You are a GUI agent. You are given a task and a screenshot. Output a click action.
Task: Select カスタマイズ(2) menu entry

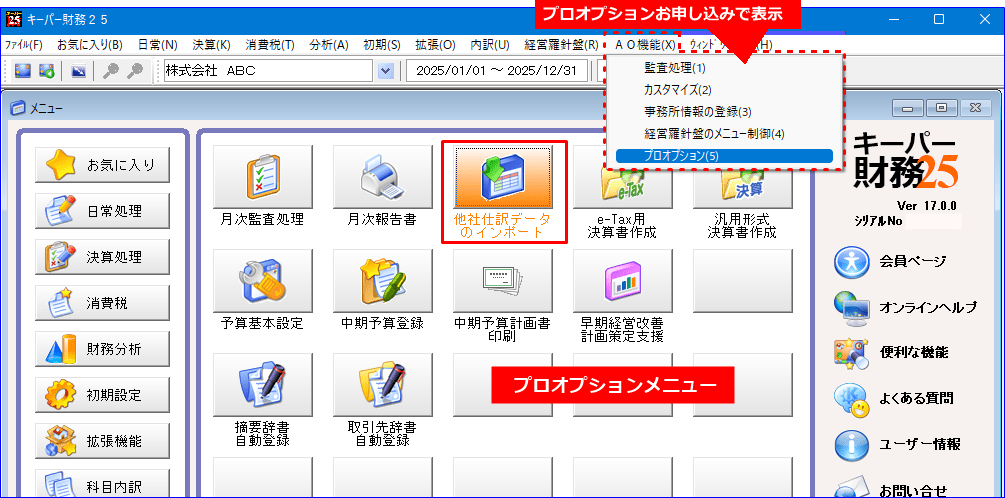[724, 90]
